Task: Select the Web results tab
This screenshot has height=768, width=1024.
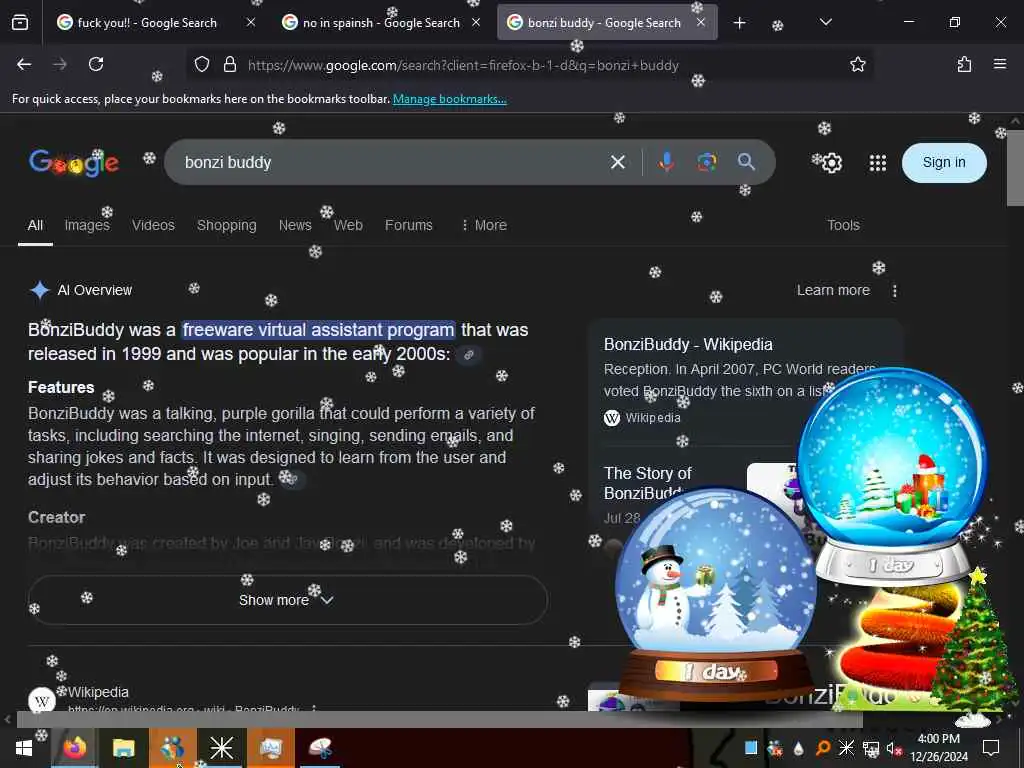Action: click(348, 225)
